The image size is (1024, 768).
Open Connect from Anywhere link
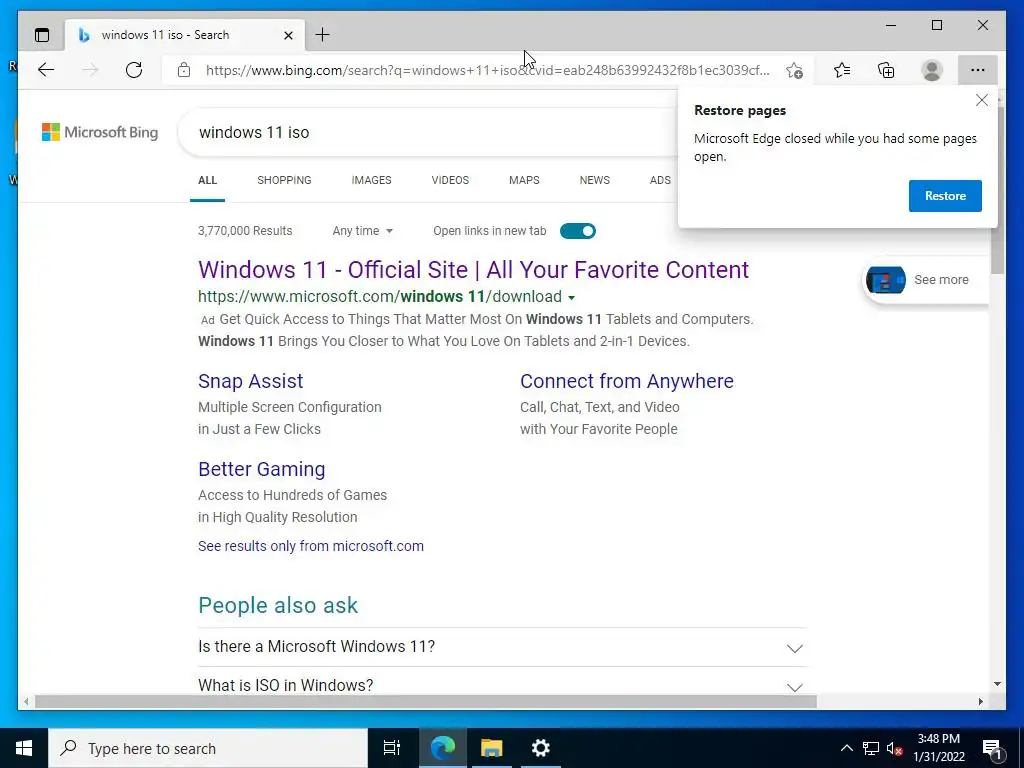tap(627, 381)
